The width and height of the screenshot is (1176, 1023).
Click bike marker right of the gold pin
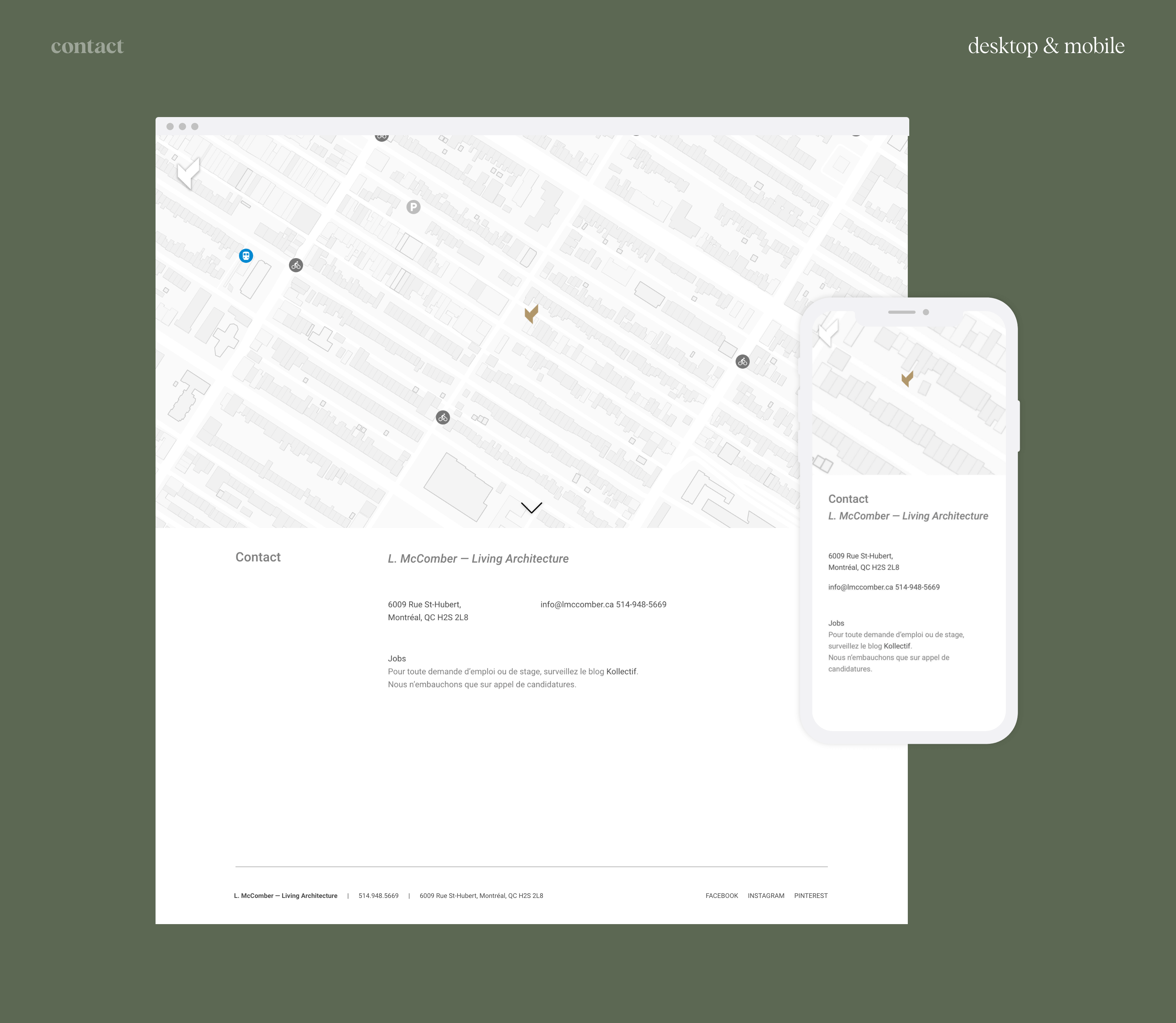point(742,361)
